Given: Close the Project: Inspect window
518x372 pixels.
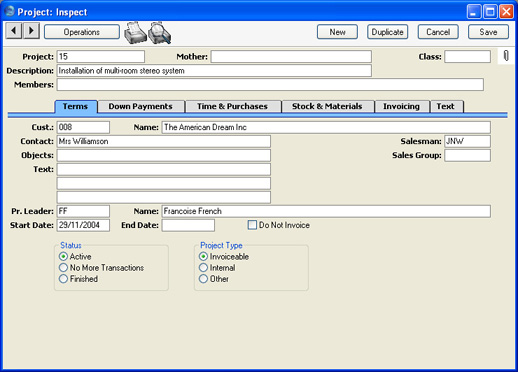Looking at the screenshot, I should [506, 12].
